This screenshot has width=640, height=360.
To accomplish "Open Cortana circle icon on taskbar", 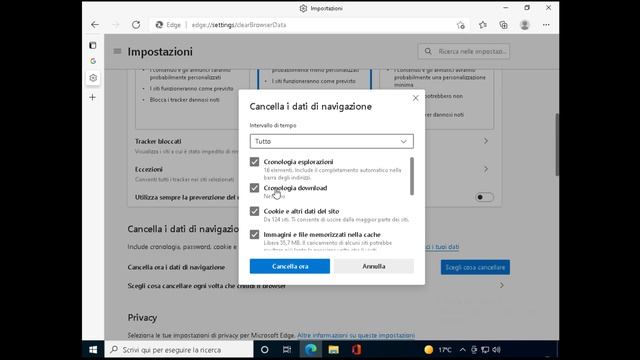I will (264, 350).
